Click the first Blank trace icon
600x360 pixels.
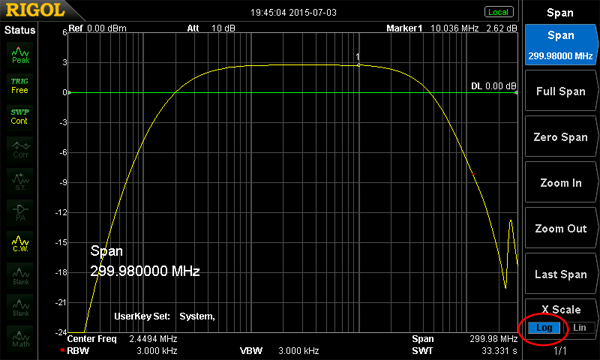coord(20,276)
